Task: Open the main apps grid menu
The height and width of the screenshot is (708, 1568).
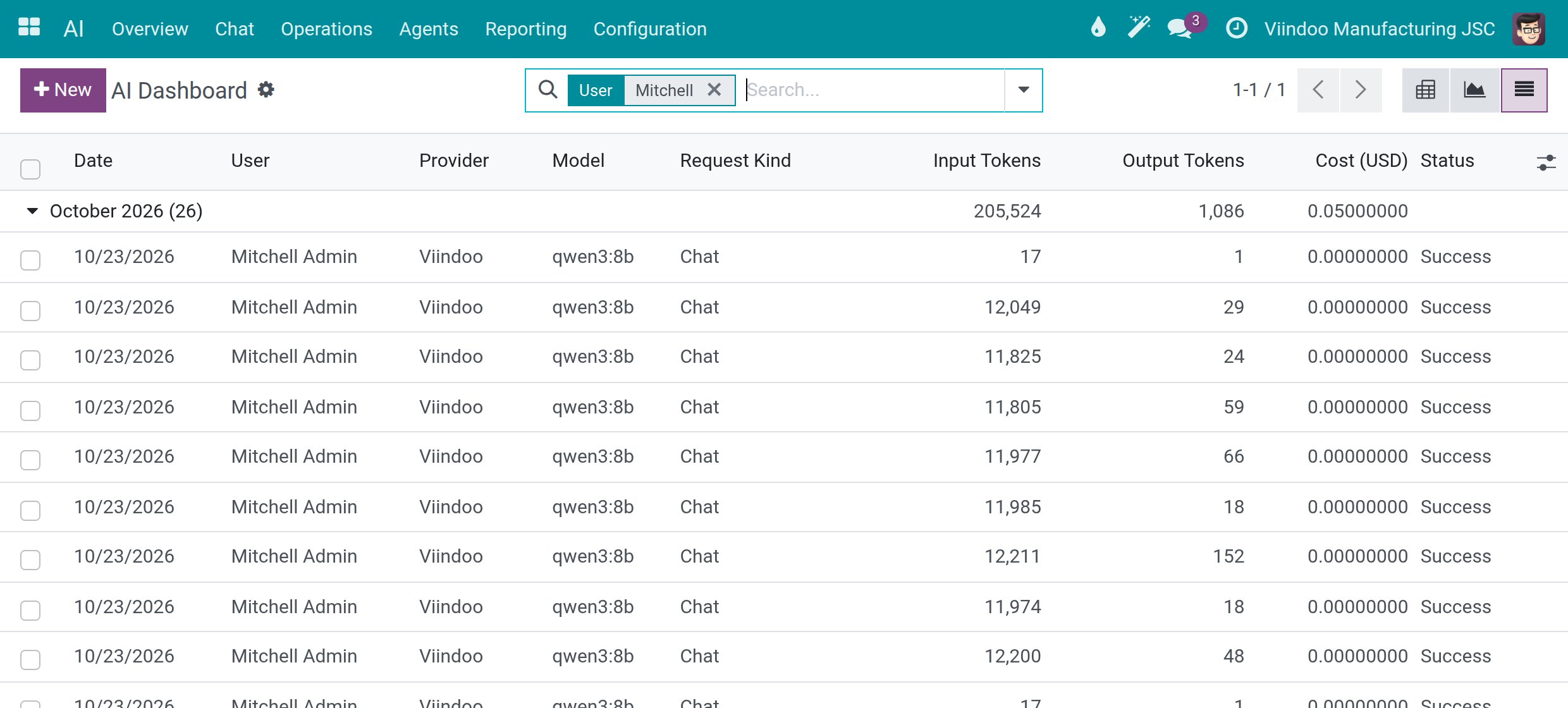Action: point(29,28)
